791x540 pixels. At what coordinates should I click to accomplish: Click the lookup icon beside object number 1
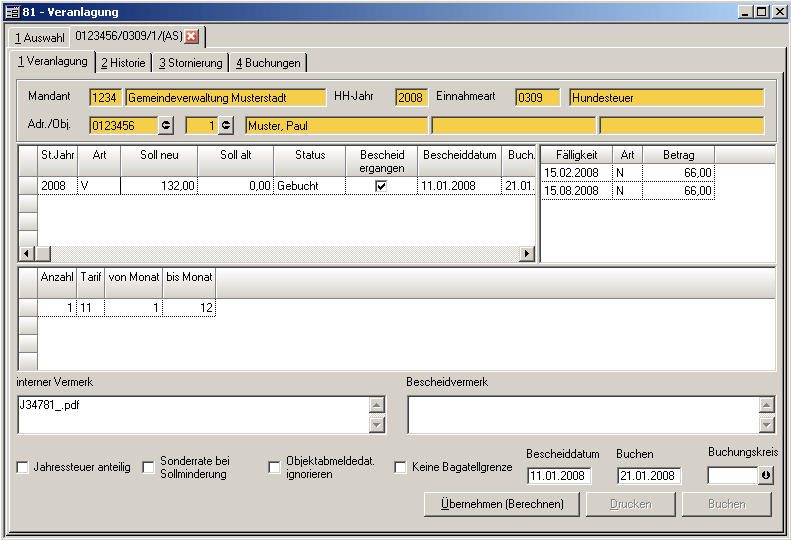click(226, 125)
